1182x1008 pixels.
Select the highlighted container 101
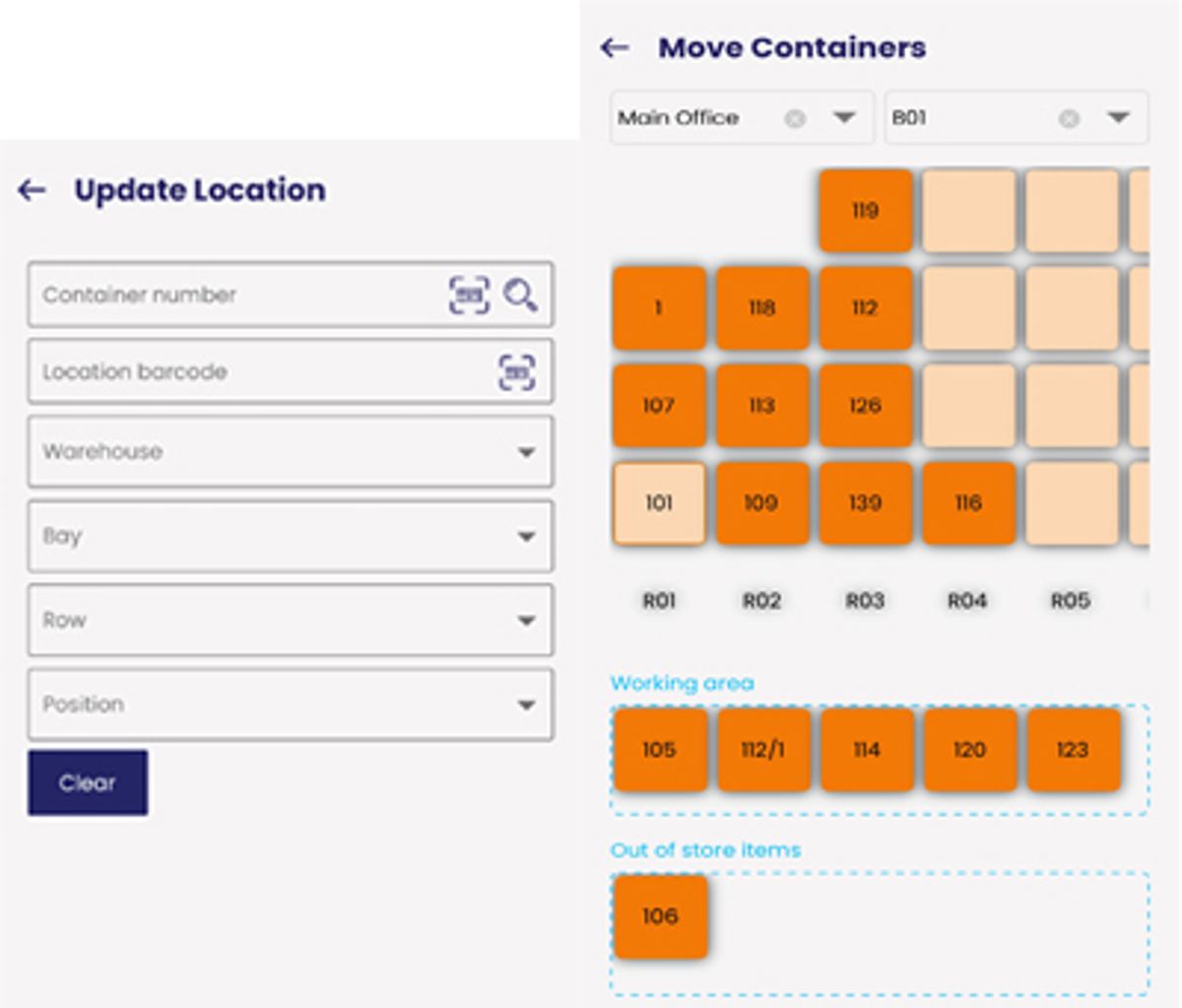(x=659, y=503)
